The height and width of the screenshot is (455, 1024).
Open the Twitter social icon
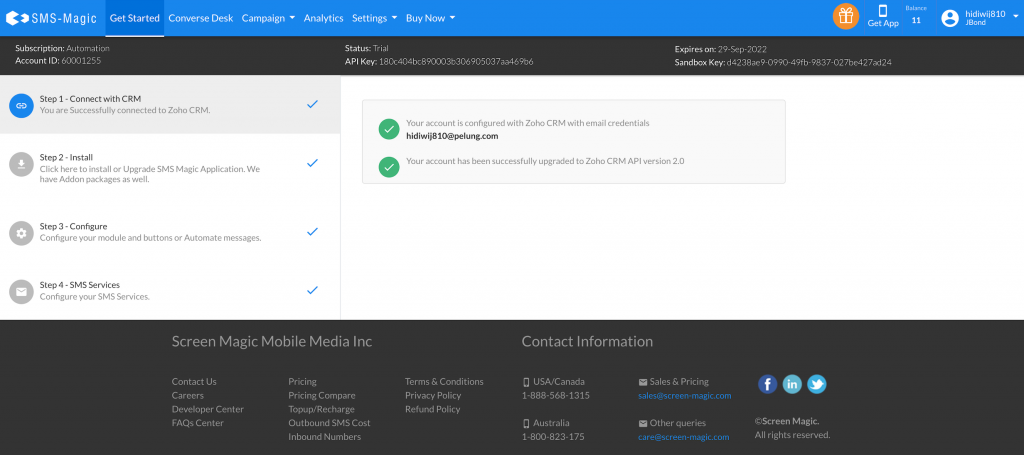click(x=816, y=384)
